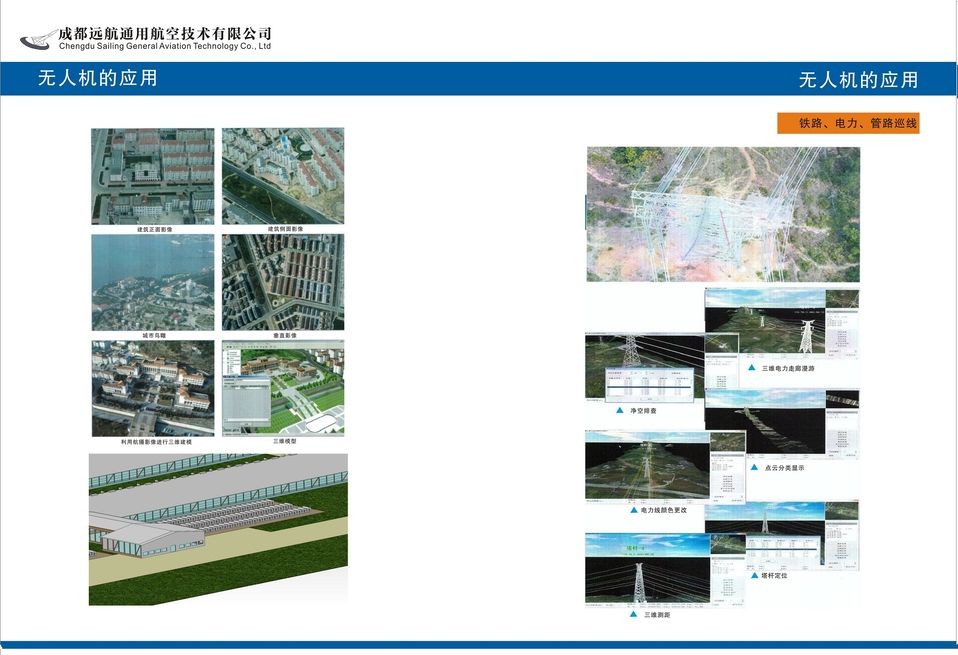Click the triangle marker beside 塔杆定位
The height and width of the screenshot is (655, 958).
755,575
